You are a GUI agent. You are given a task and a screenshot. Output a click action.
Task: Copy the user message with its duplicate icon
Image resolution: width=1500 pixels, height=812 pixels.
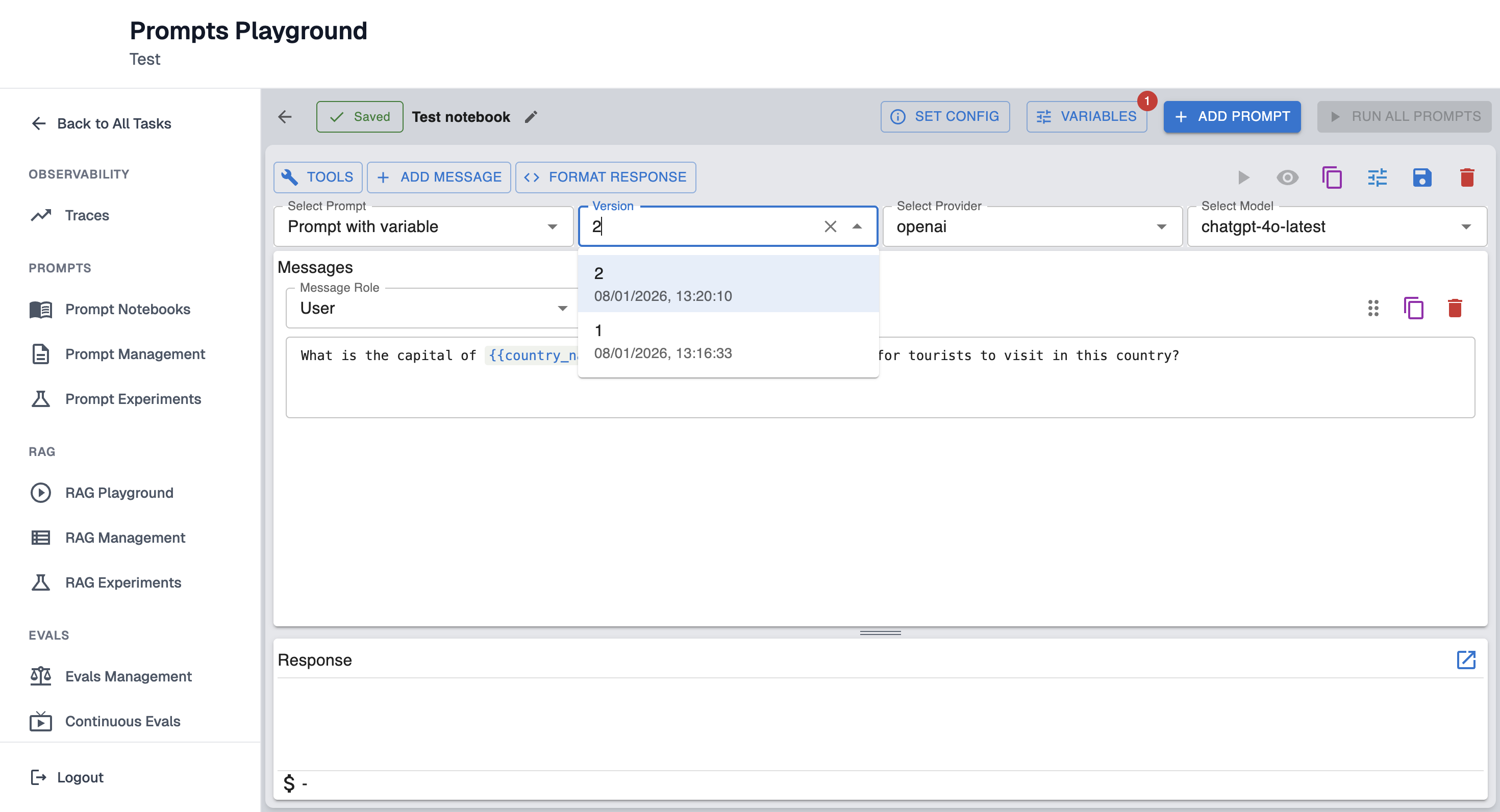pos(1413,308)
